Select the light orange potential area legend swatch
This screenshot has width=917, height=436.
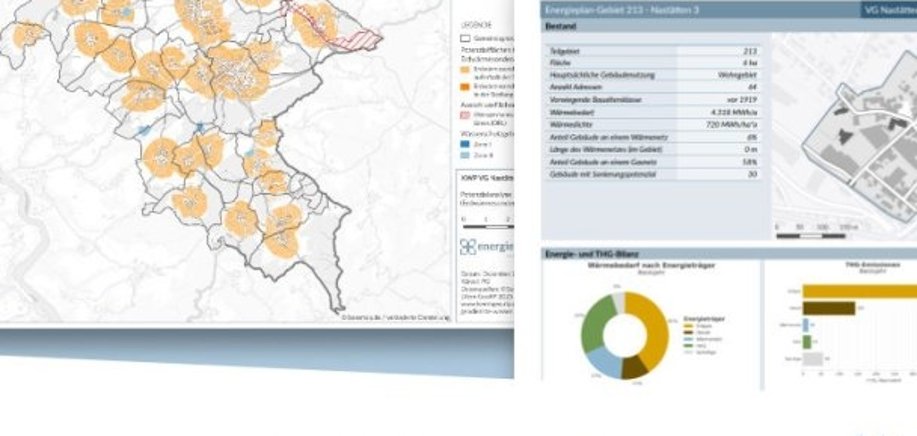pyautogui.click(x=467, y=65)
